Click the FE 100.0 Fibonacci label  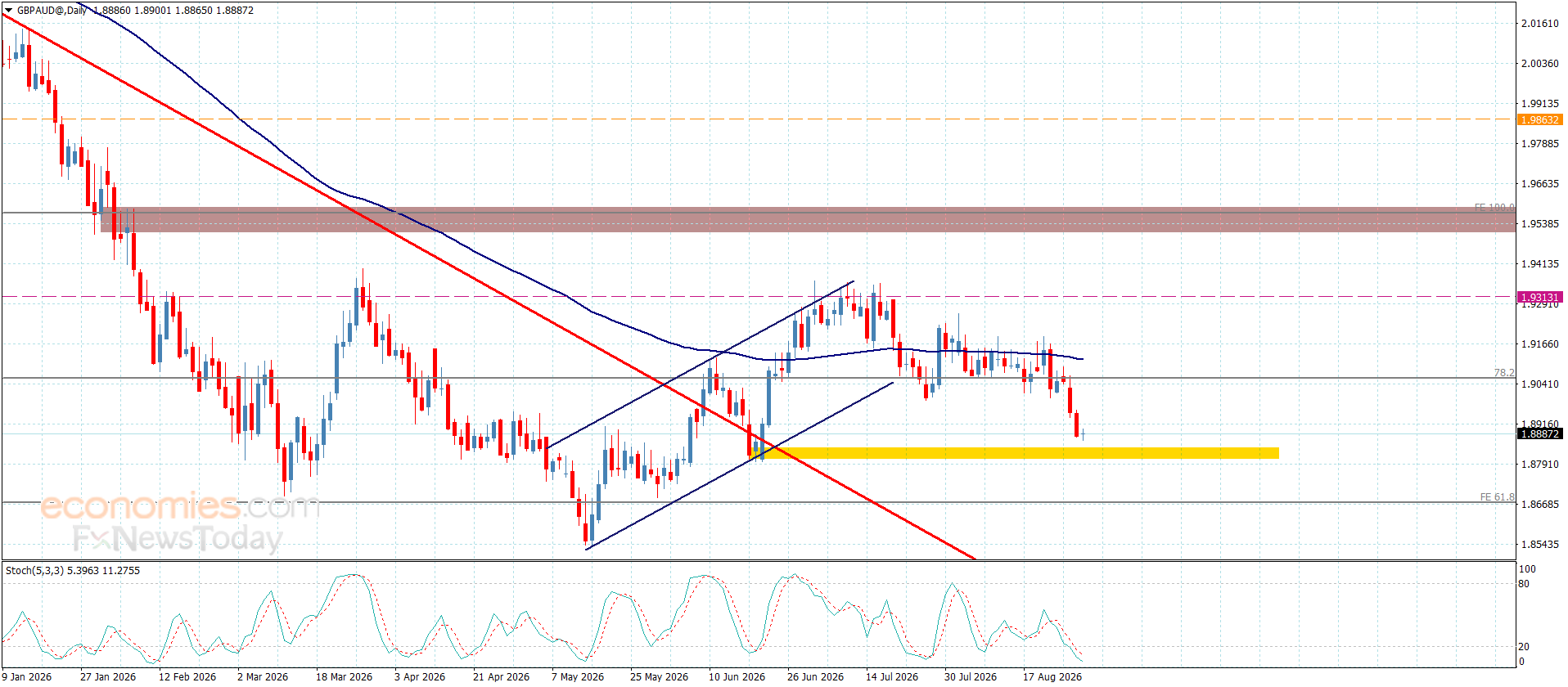pos(1494,207)
